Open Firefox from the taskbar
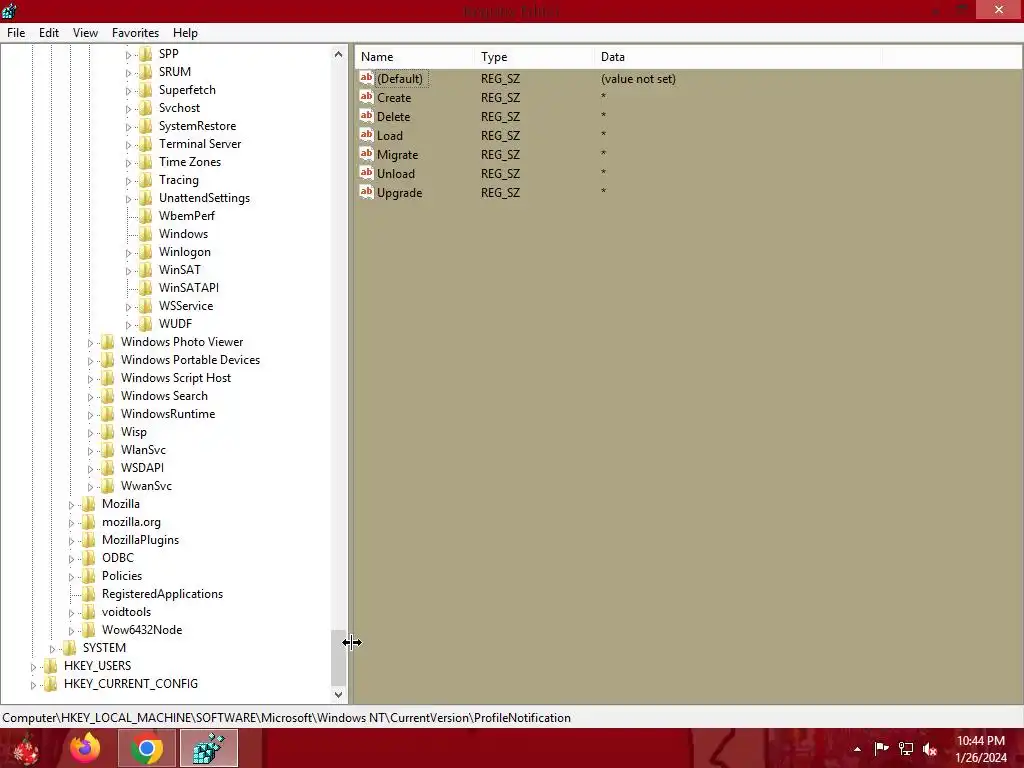 click(x=85, y=748)
